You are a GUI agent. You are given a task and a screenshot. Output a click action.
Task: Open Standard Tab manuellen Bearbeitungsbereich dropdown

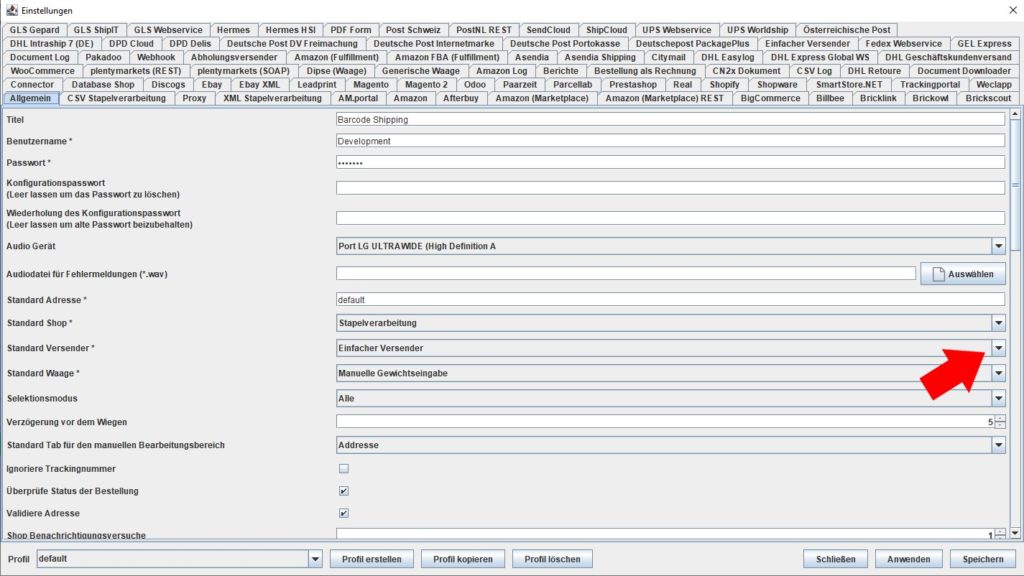(999, 445)
